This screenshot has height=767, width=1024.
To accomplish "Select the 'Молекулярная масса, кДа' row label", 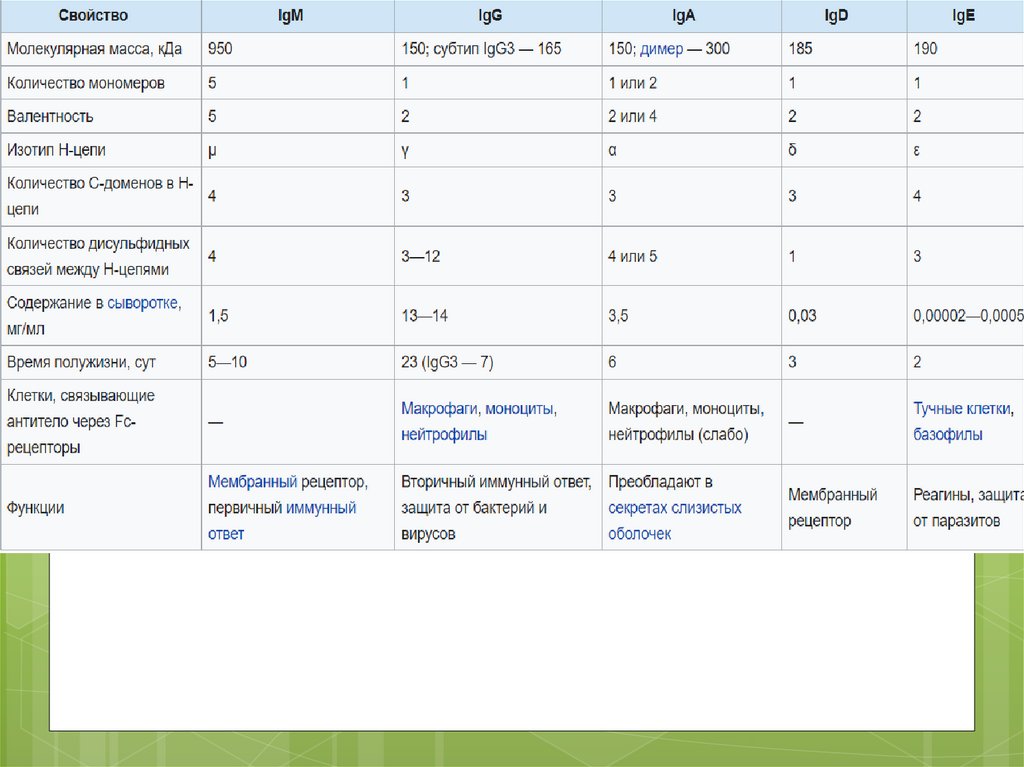I will (94, 49).
